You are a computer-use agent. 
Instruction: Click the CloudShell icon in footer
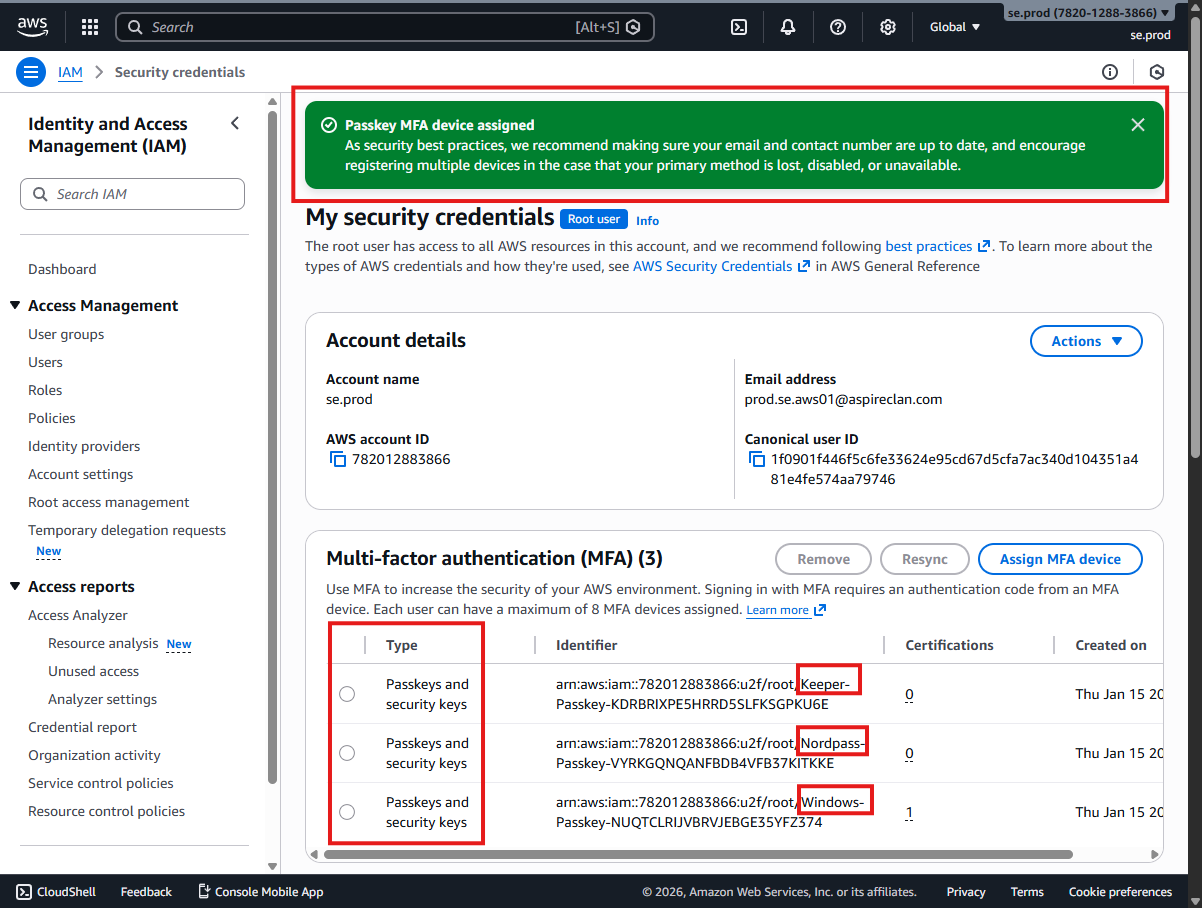(x=22, y=891)
